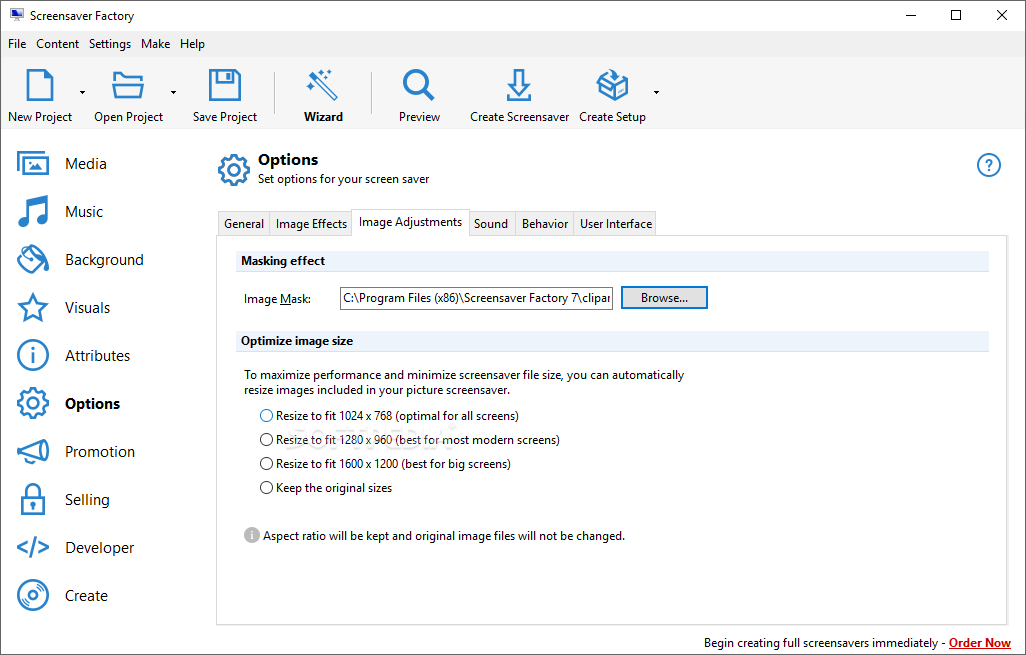Open the Visuals star section
The width and height of the screenshot is (1026, 655).
click(33, 308)
